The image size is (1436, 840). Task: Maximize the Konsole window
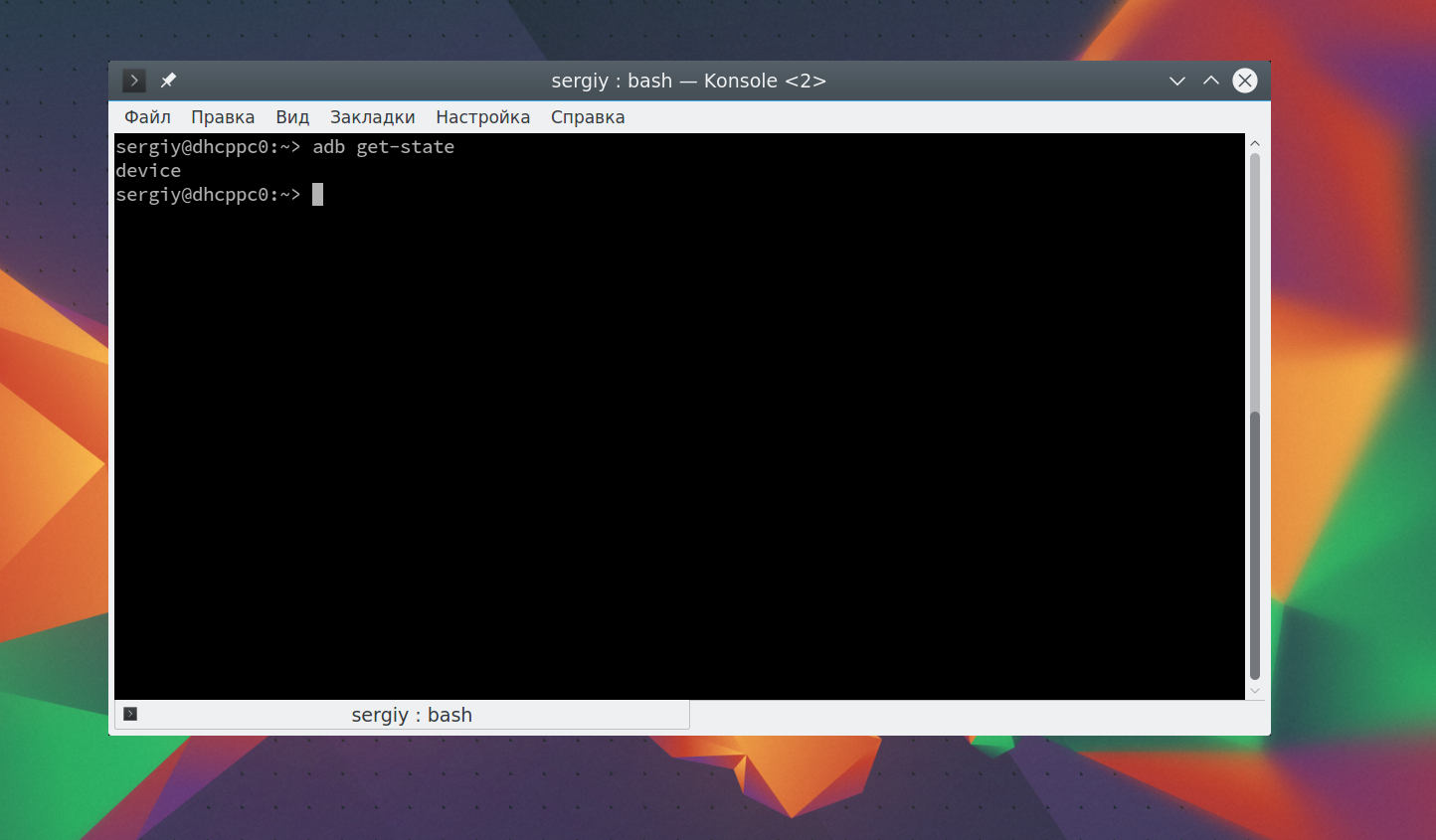point(1211,81)
